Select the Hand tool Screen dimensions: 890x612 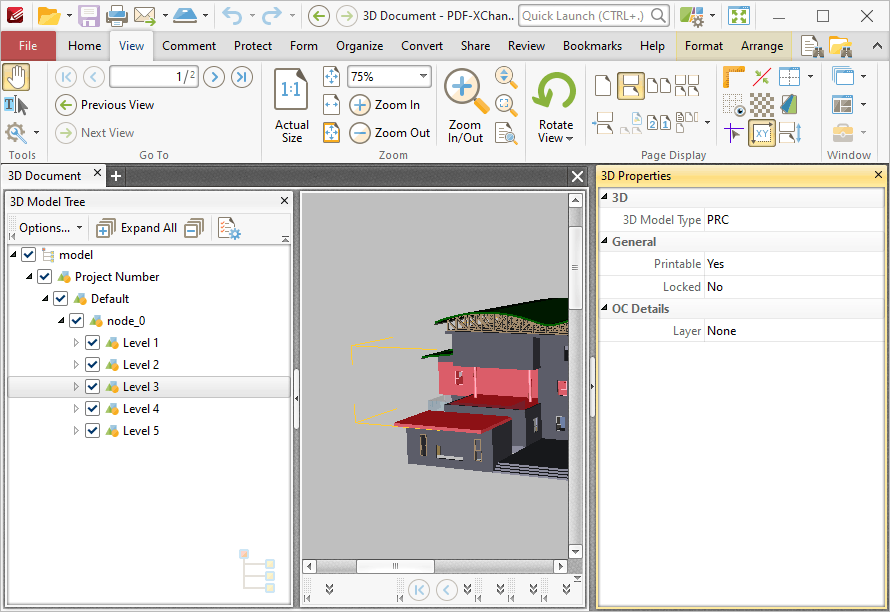(16, 77)
